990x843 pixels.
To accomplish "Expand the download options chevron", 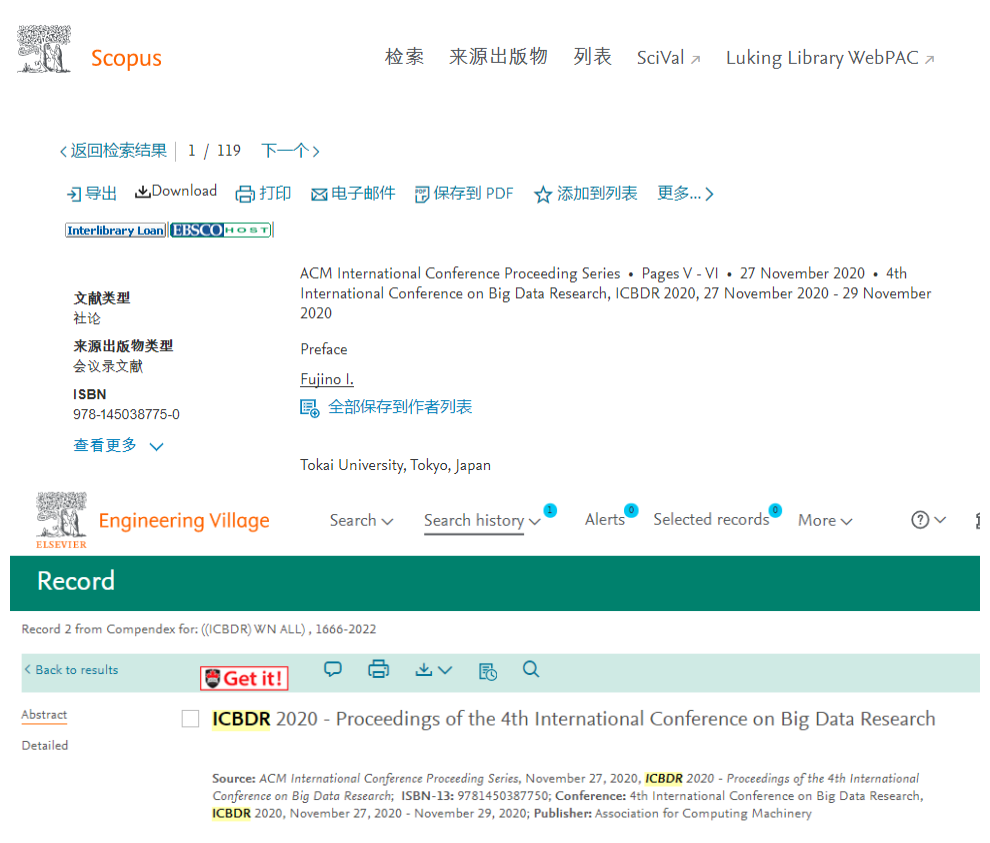I will coord(444,670).
